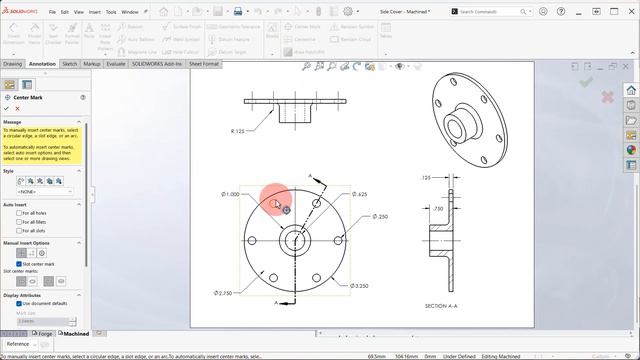
Task: Insert a Weld Symbol
Action: 181,40
